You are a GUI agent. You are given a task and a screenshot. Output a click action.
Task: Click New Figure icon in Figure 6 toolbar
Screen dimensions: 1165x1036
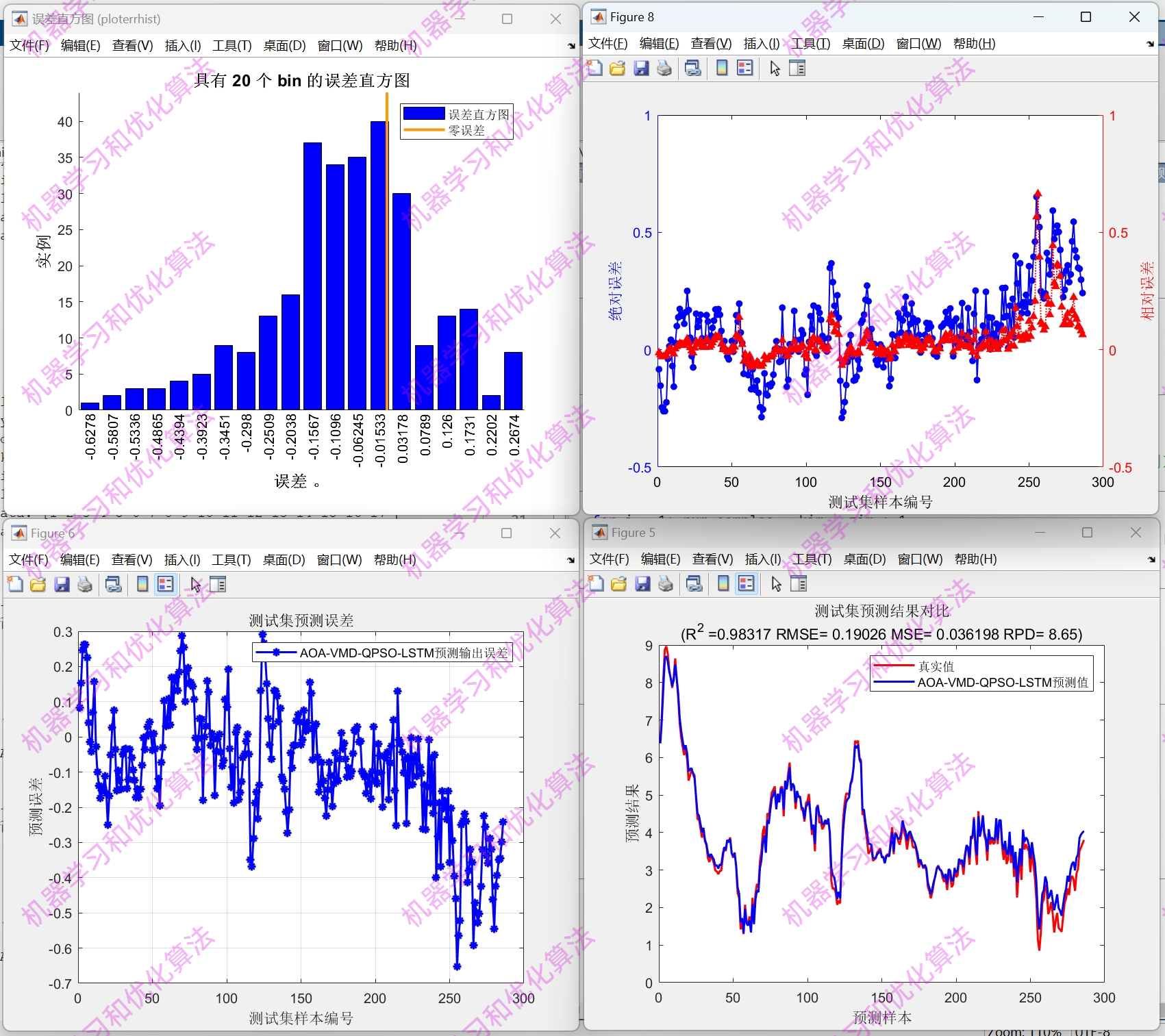(x=15, y=584)
